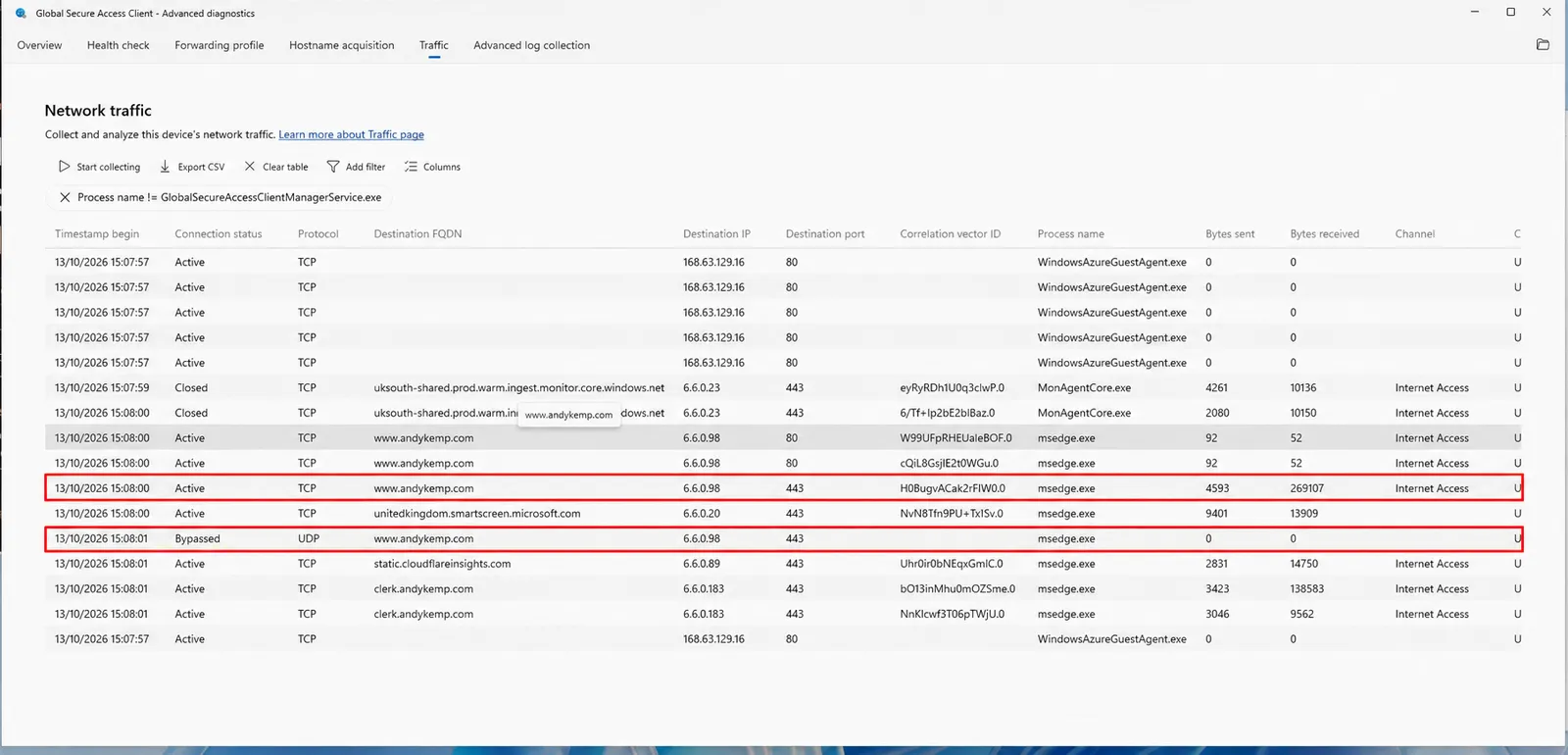Screen dimensions: 1568x755
Task: Open the Advanced log collection tab
Action: pos(532,45)
